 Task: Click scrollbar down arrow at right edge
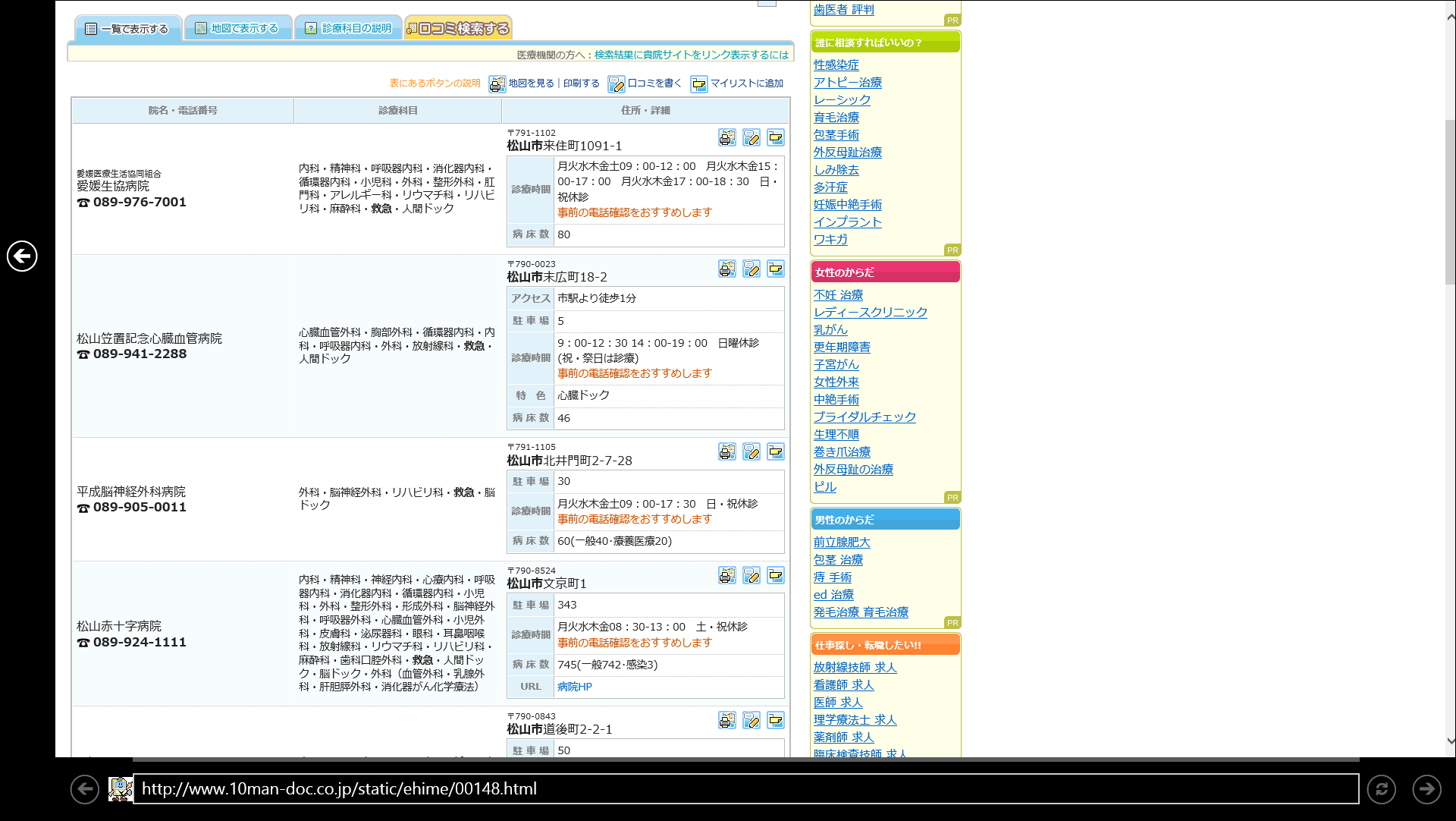pos(1450,741)
